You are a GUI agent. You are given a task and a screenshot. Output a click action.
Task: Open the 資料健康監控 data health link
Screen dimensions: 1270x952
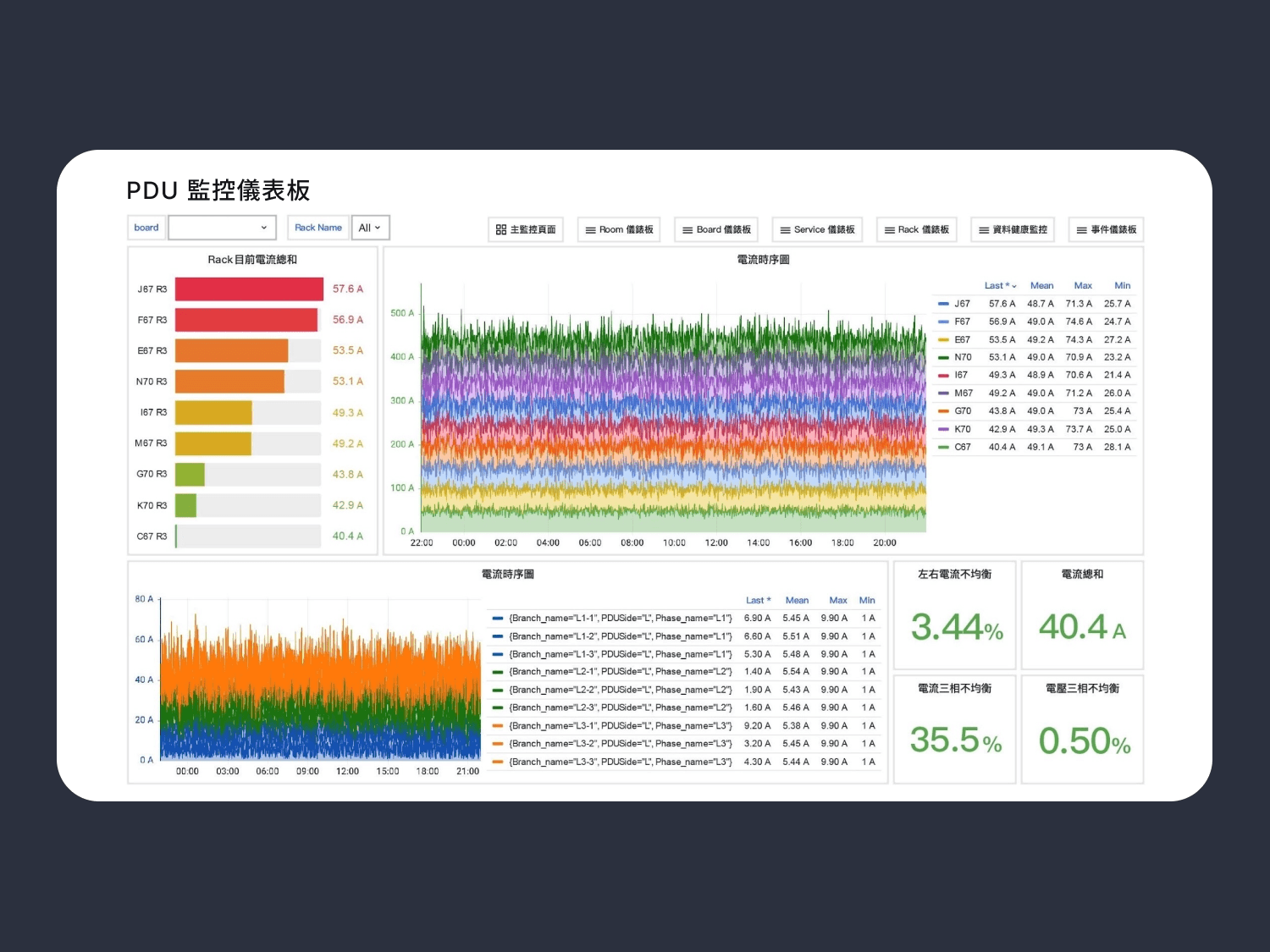click(1013, 229)
